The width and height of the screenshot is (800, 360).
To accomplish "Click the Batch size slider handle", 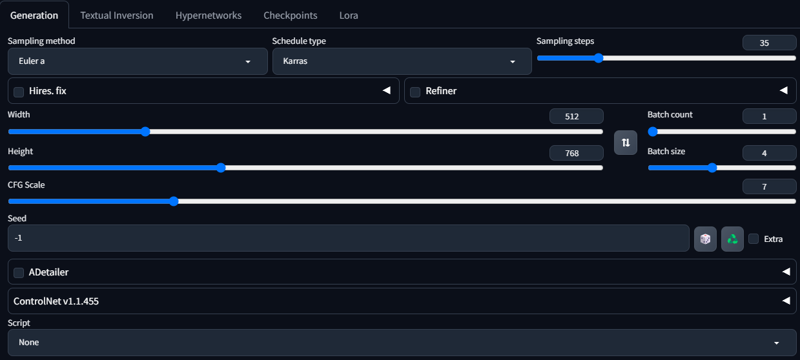I will (712, 168).
